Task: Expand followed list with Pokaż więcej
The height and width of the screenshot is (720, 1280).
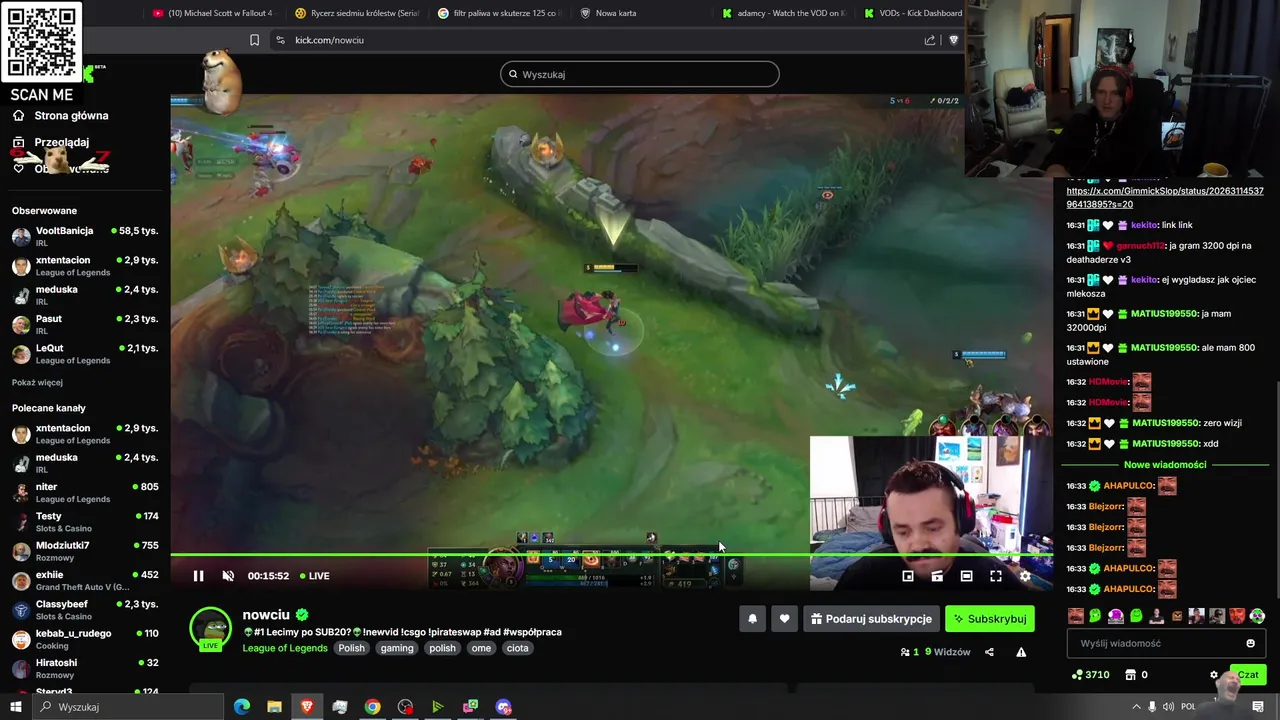Action: 37,382
